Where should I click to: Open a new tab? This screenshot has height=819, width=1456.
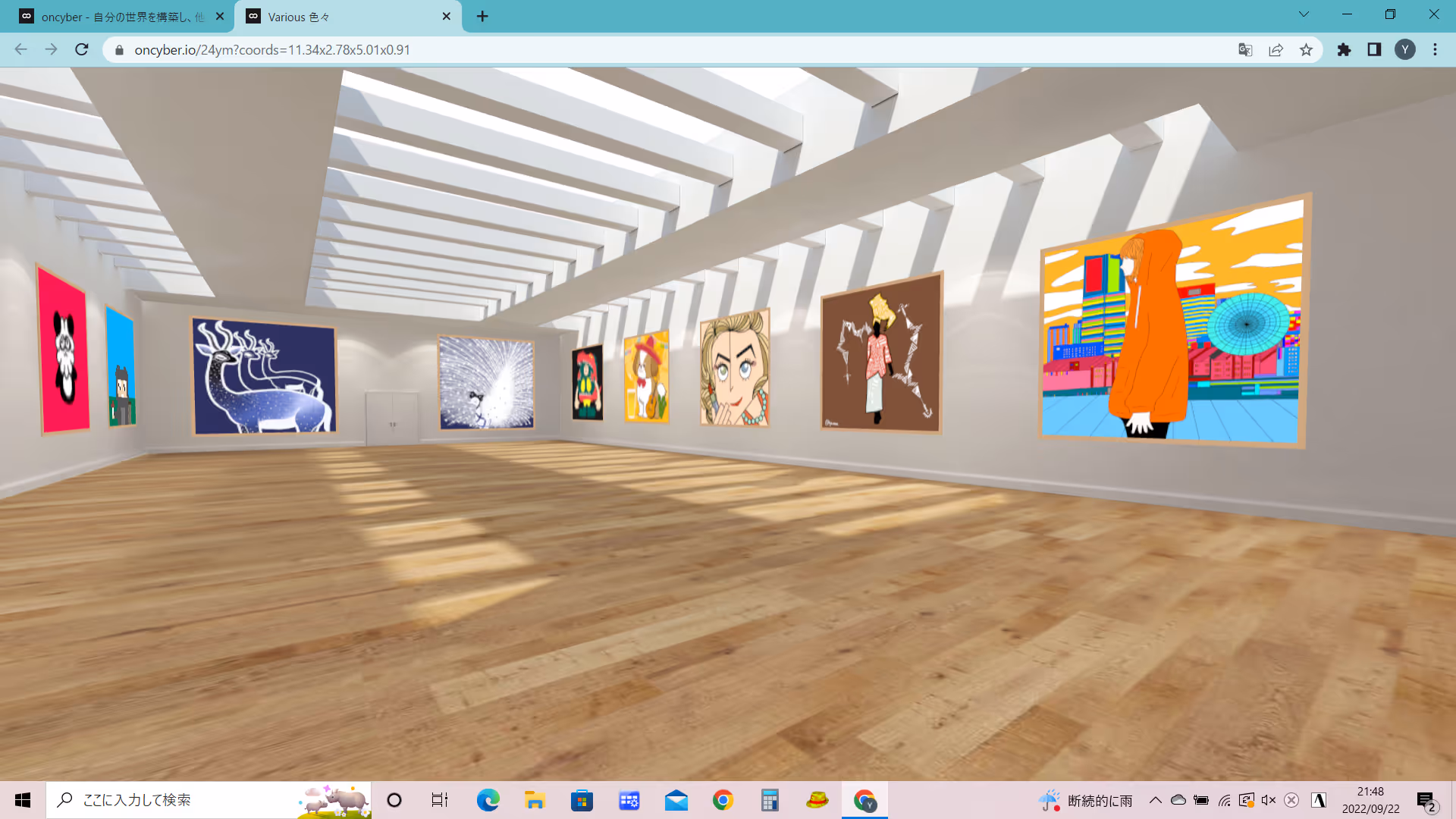482,17
